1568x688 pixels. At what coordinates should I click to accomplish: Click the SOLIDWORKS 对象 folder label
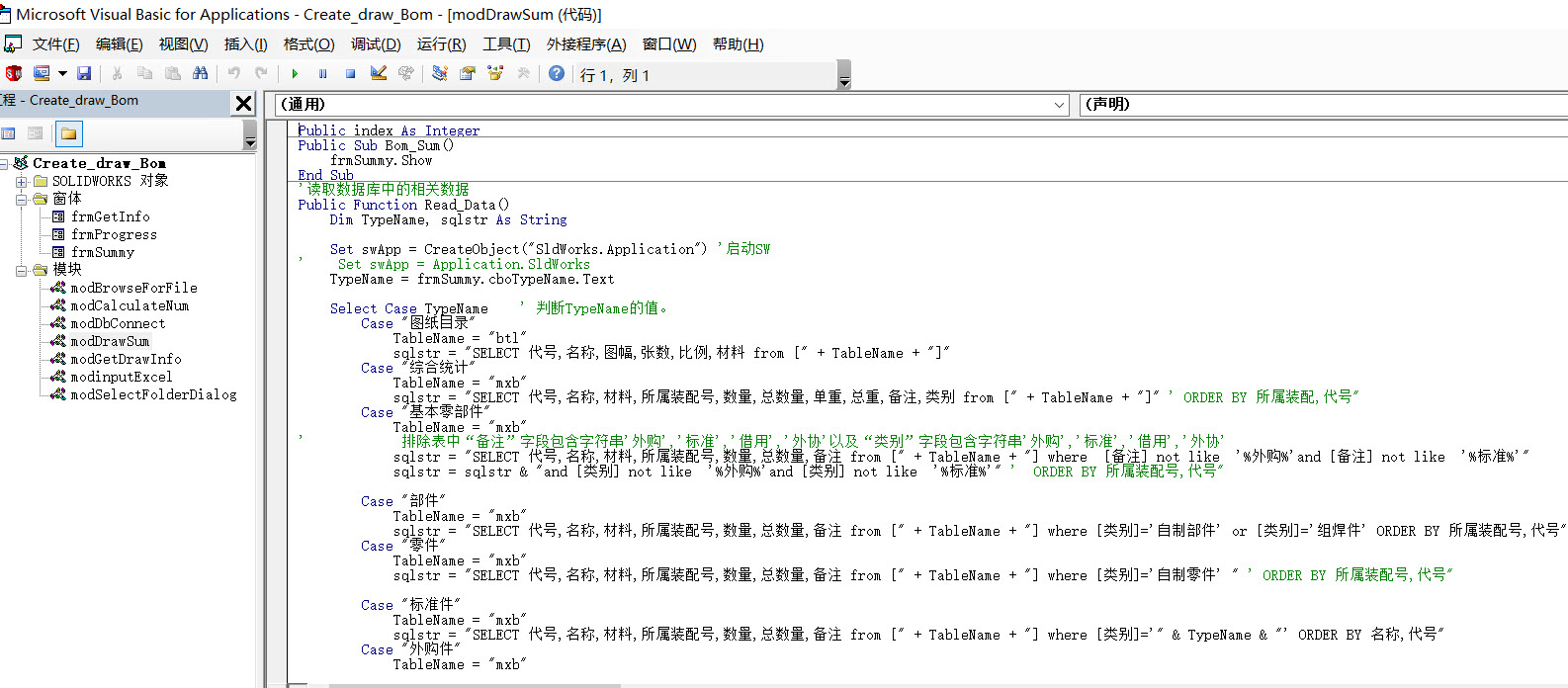click(110, 181)
